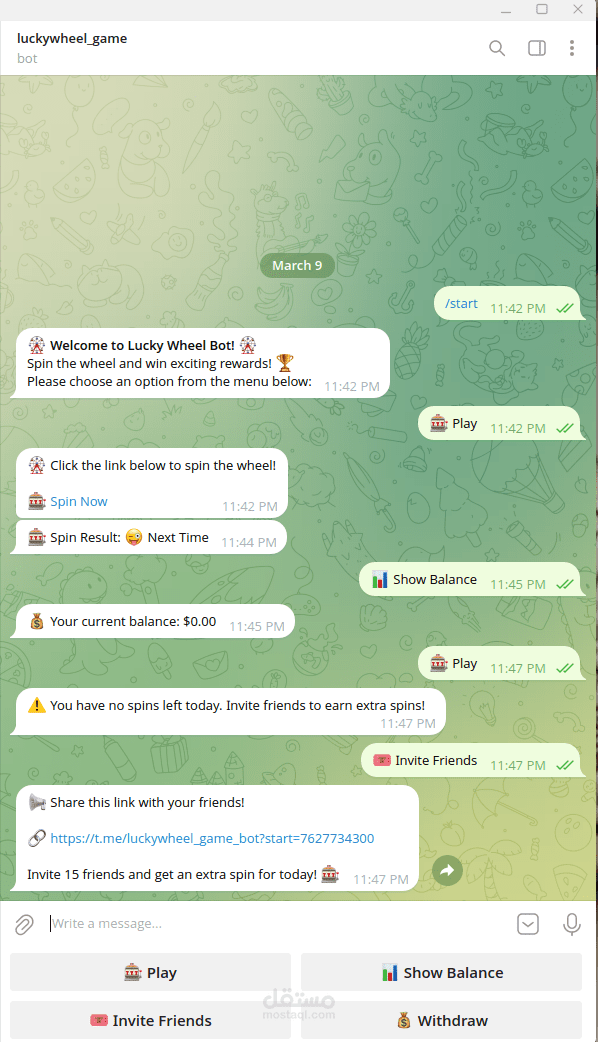598x1042 pixels.
Task: Open the chat search magnifier icon
Action: 497,48
